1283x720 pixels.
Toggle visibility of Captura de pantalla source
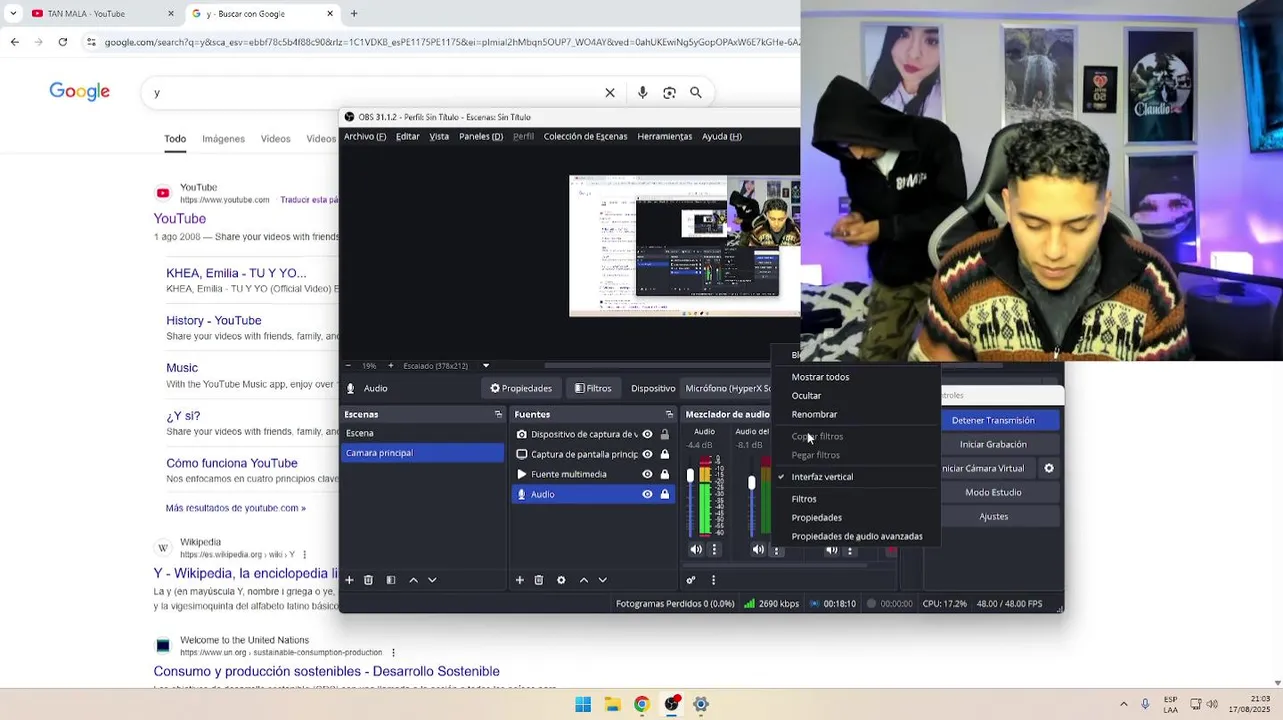(647, 454)
